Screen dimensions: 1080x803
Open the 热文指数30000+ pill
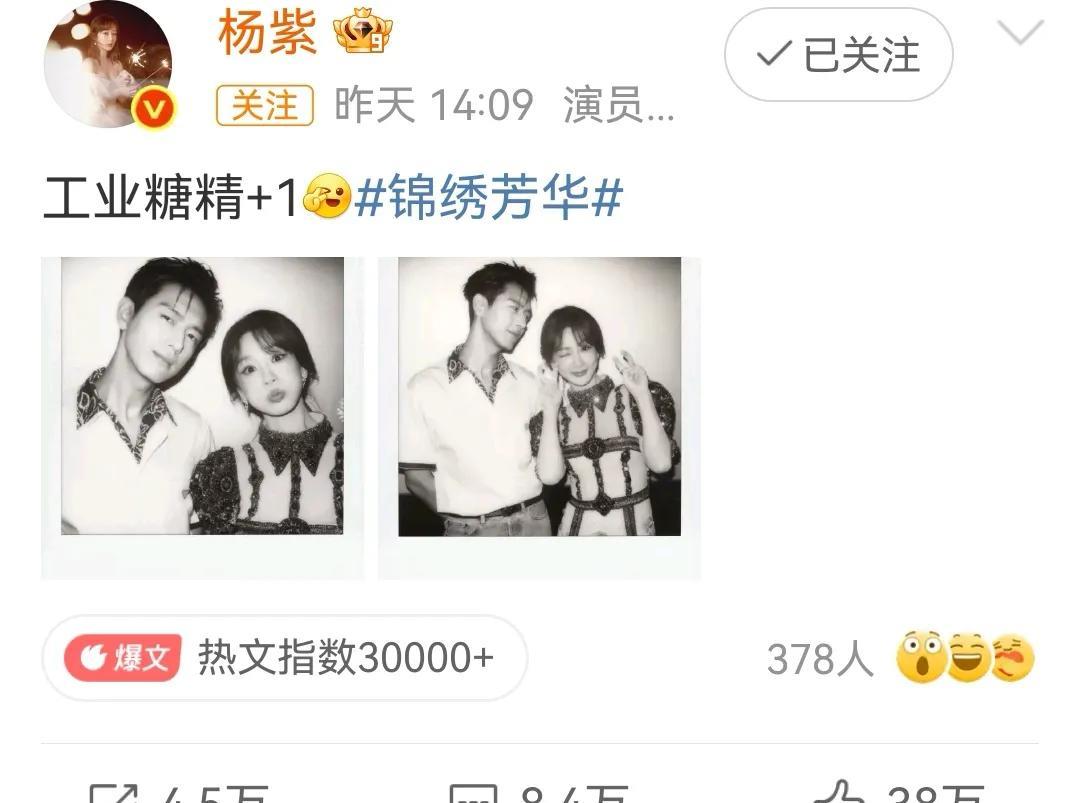[x=285, y=658]
